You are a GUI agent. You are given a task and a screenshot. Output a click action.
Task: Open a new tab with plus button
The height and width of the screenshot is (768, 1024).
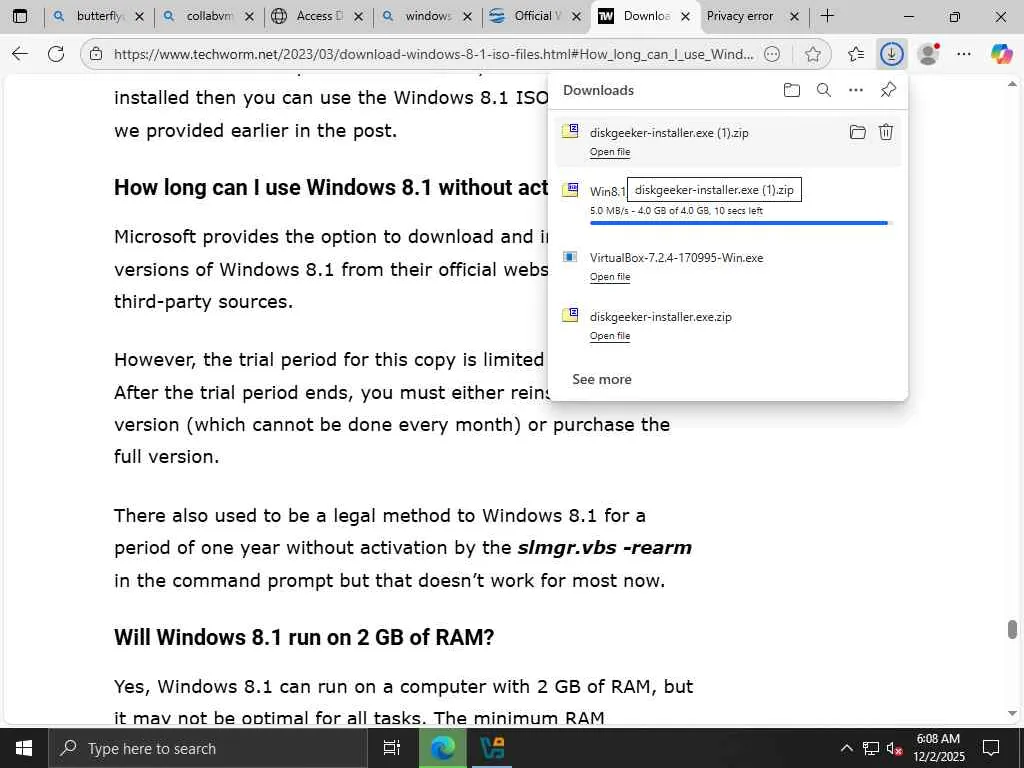coord(827,16)
